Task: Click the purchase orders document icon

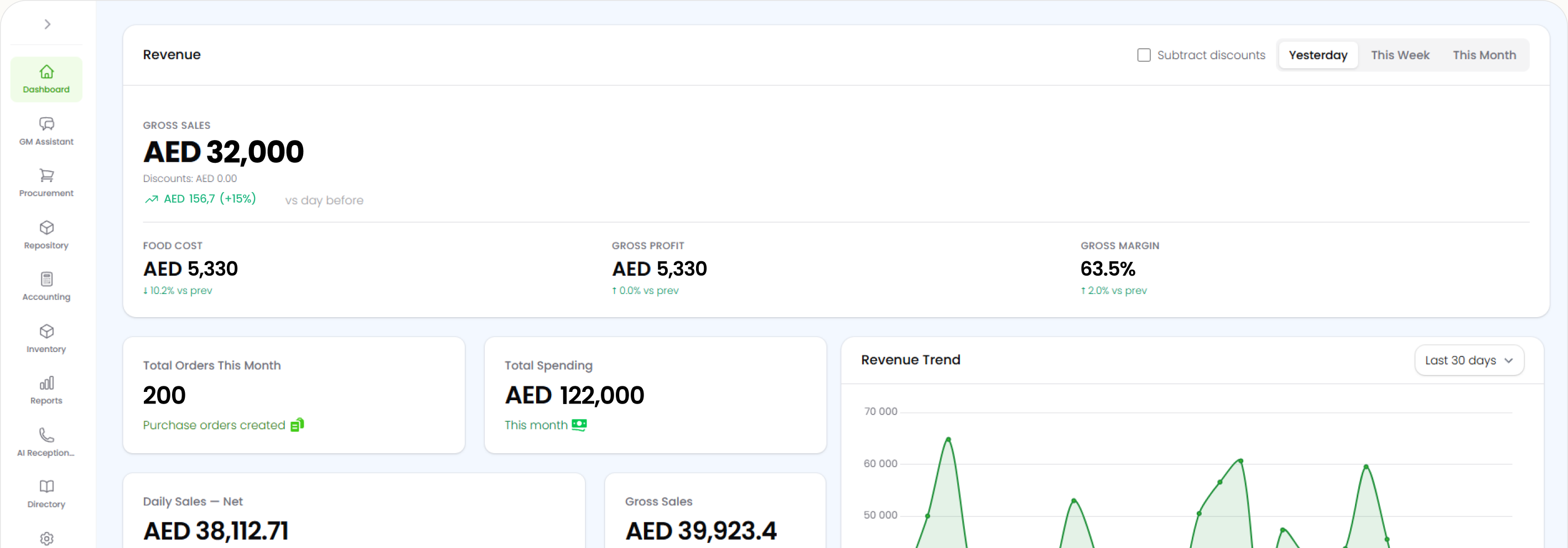Action: pyautogui.click(x=297, y=425)
